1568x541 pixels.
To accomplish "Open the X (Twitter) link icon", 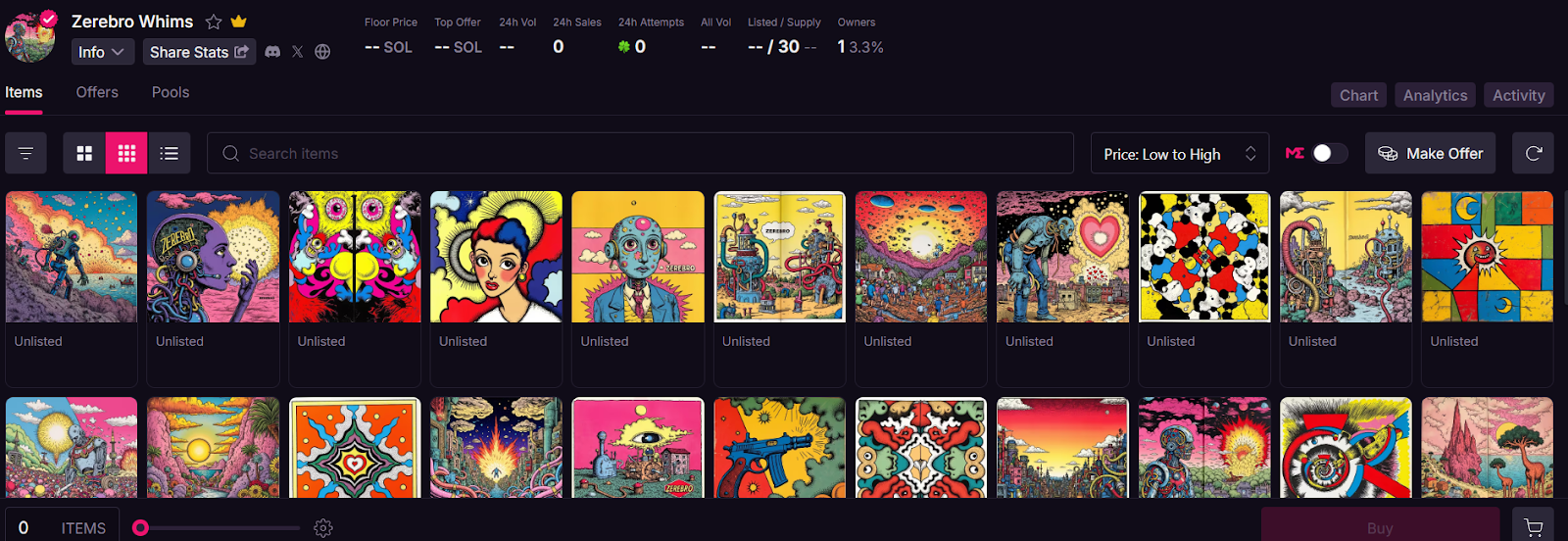I will click(x=297, y=52).
